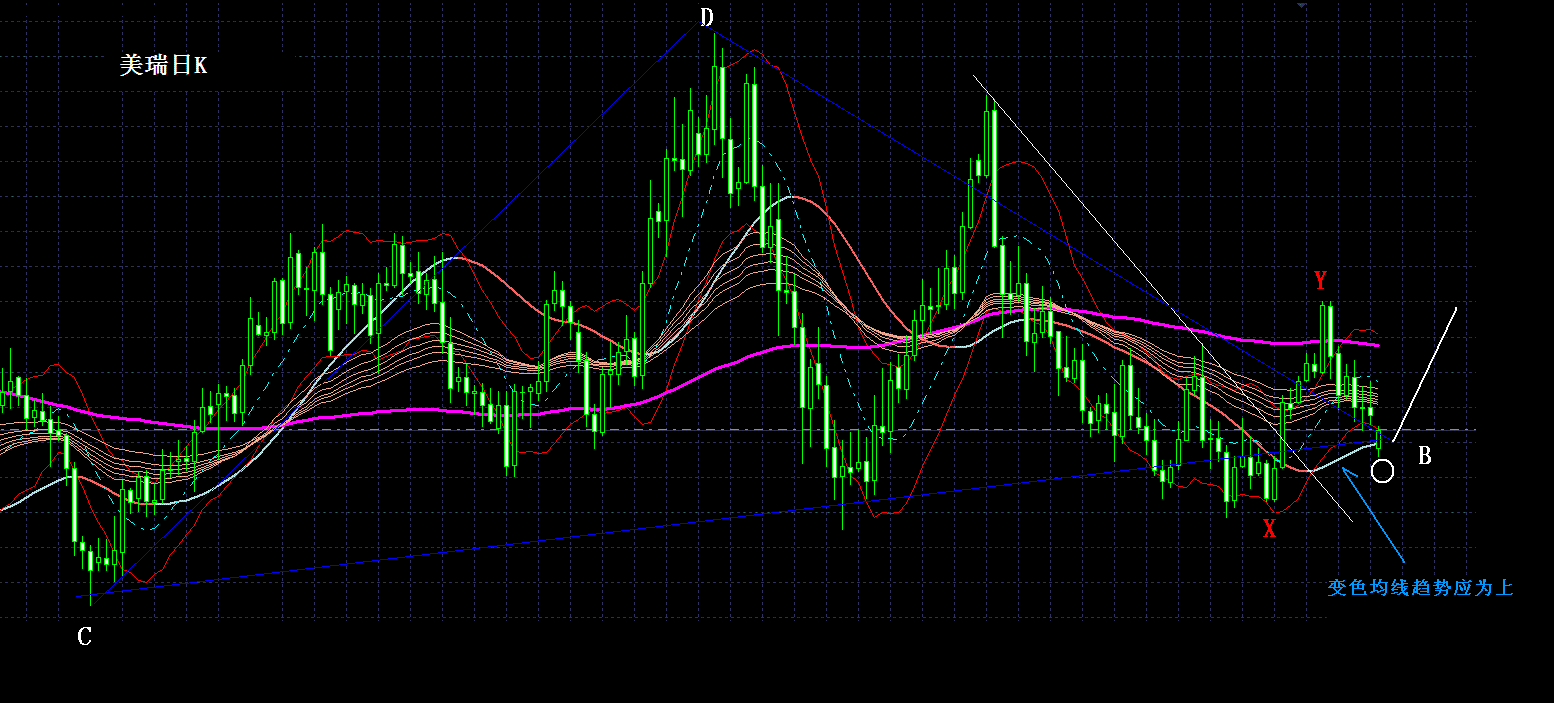
Task: Select the D peak label
Action: point(707,17)
